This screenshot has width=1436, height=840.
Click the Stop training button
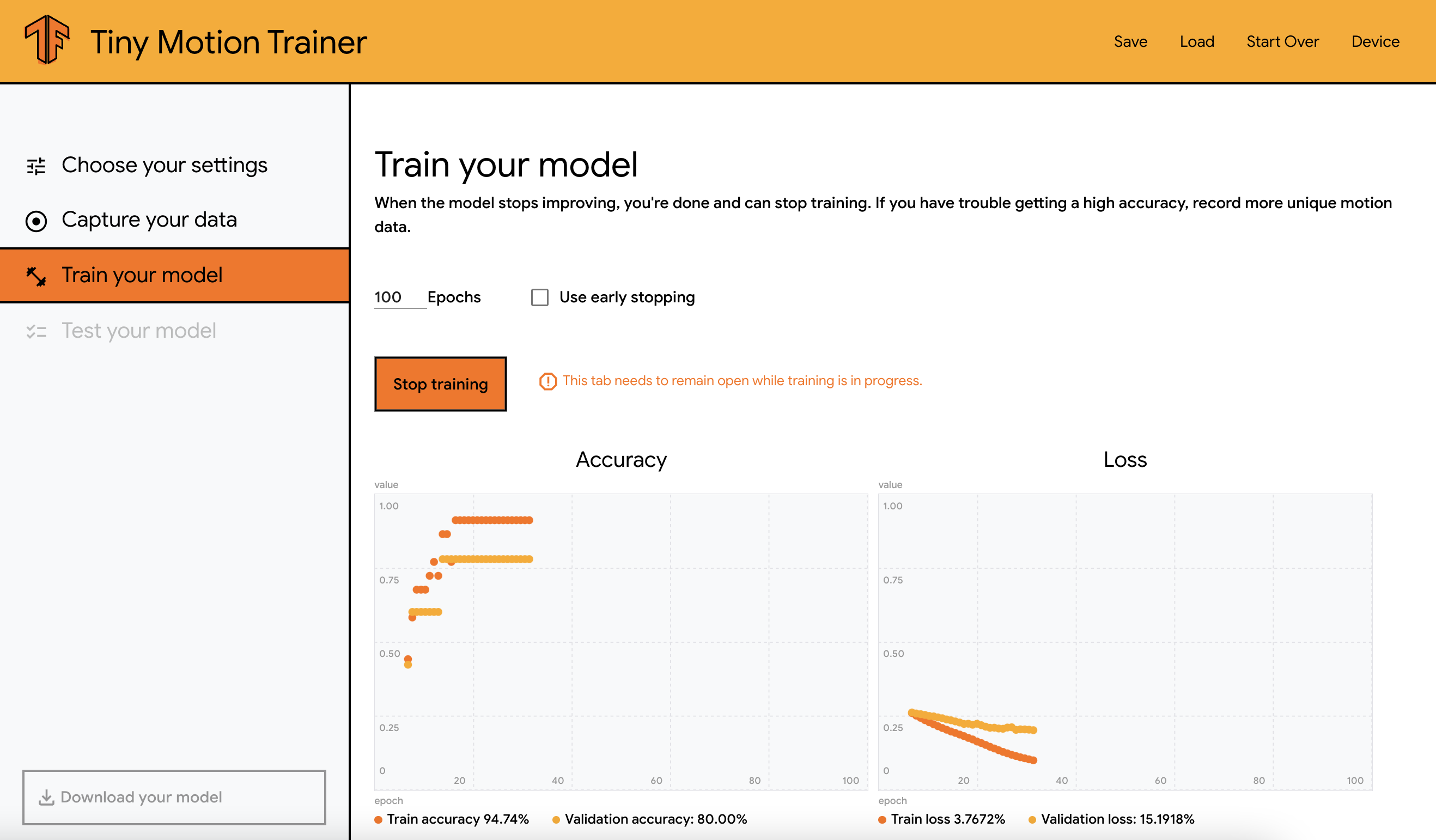coord(440,384)
